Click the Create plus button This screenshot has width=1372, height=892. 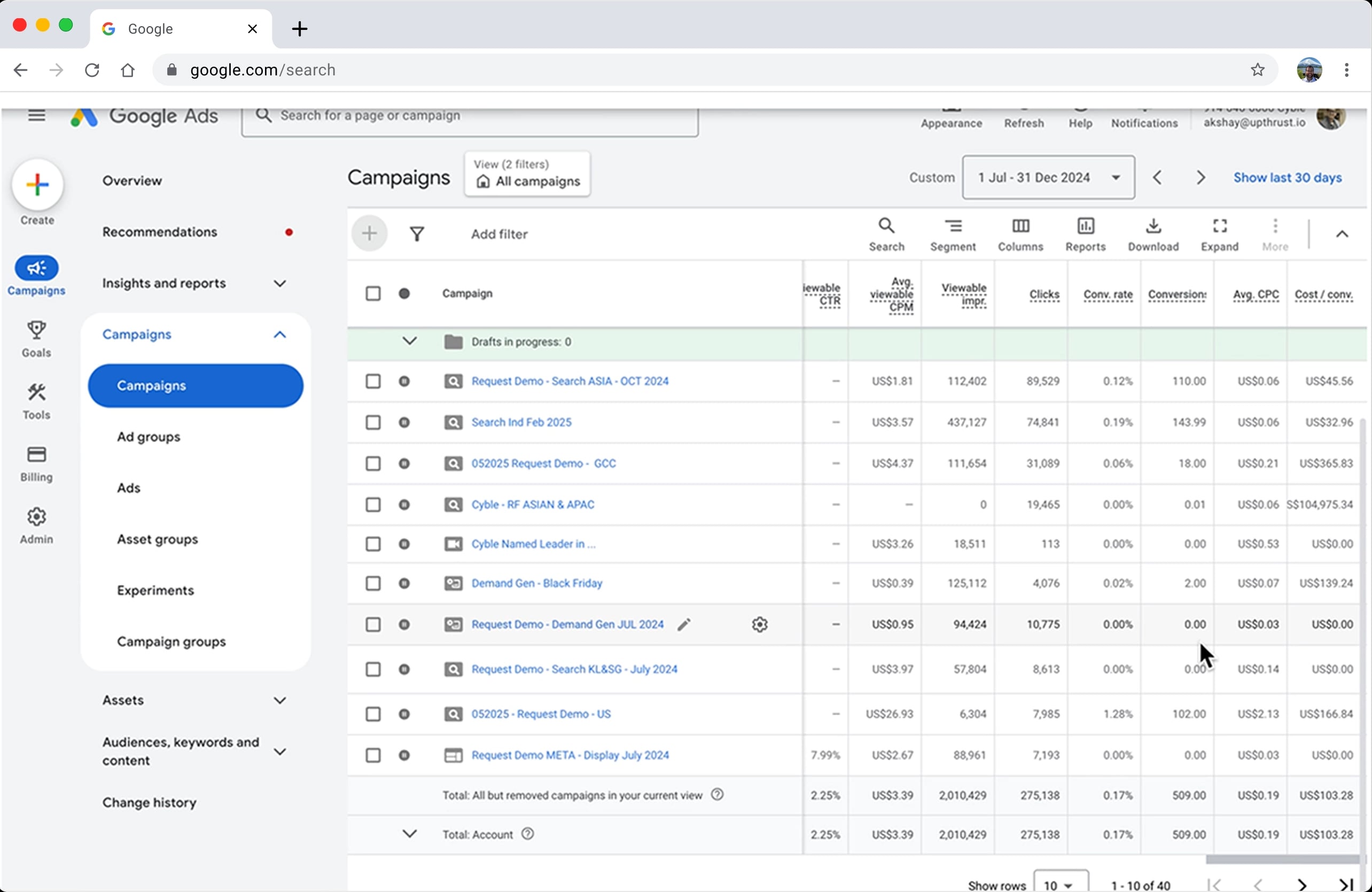37,185
